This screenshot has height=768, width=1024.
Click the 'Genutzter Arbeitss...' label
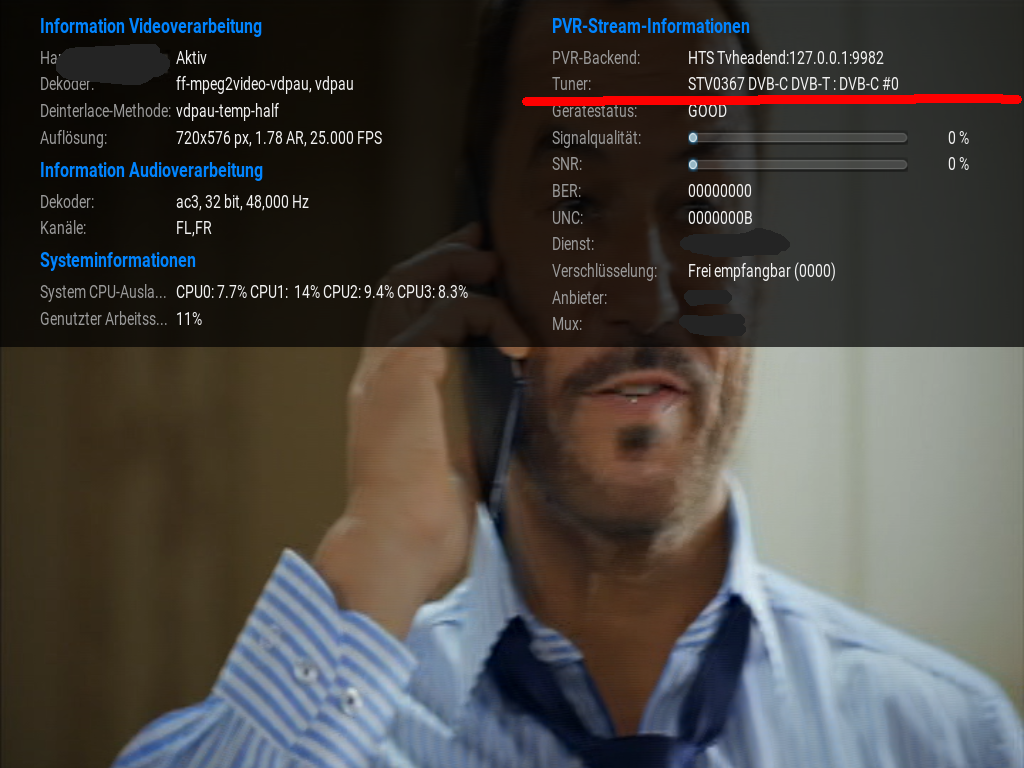click(x=103, y=319)
